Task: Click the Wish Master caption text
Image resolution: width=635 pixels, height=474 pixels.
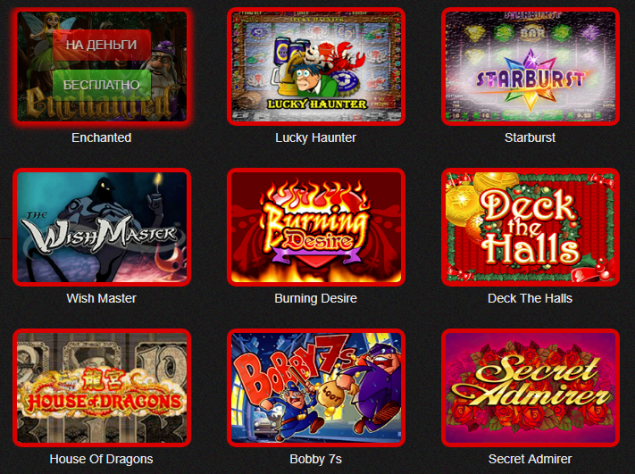Action: (101, 299)
